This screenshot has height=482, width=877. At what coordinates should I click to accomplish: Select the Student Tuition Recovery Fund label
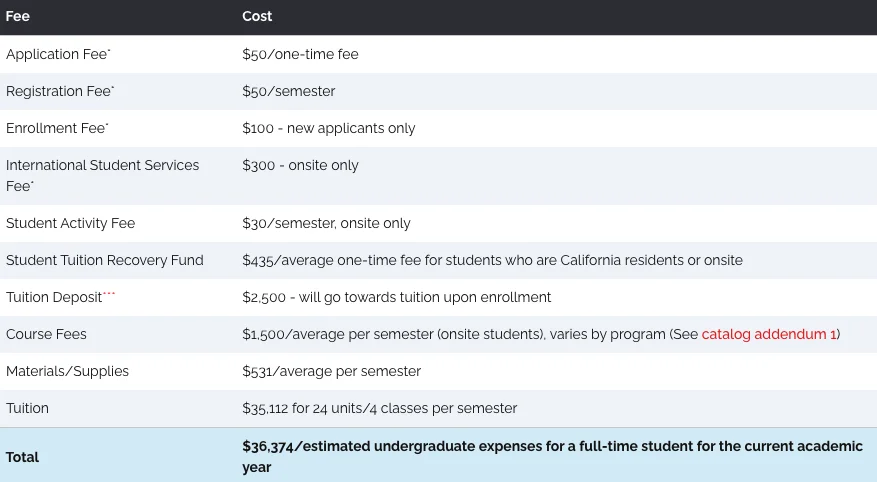pyautogui.click(x=105, y=260)
